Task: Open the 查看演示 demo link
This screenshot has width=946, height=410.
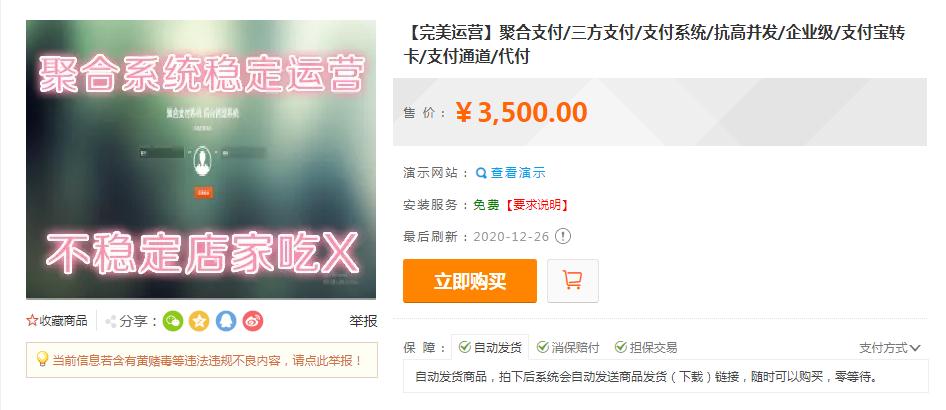Action: coord(518,173)
